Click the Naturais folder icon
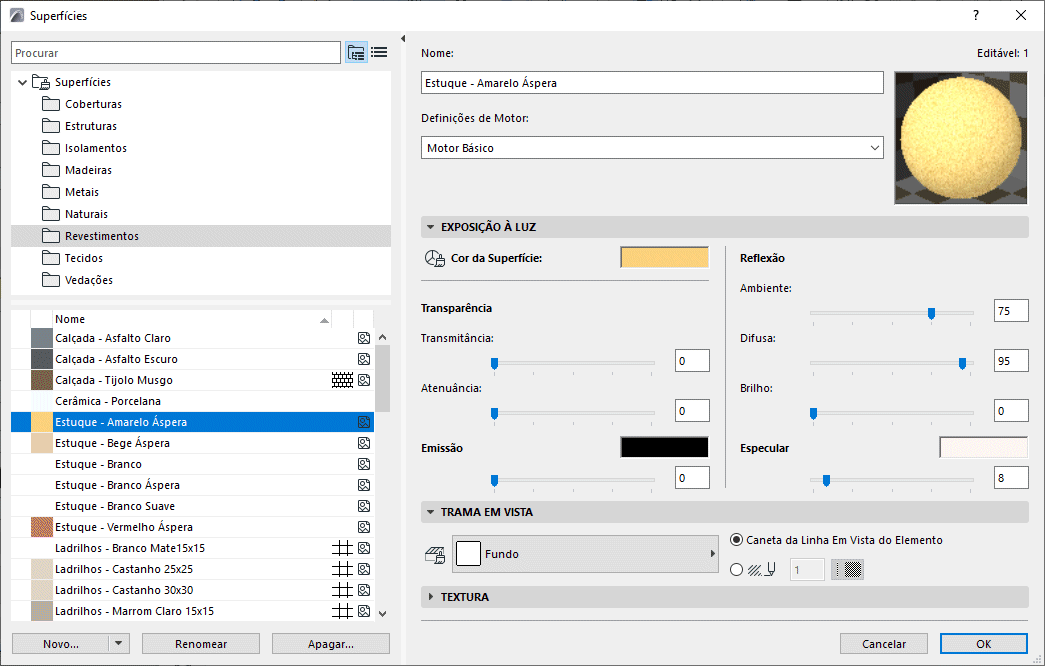 click(x=51, y=214)
